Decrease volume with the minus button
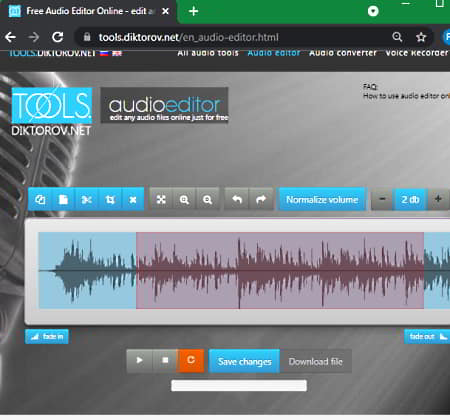The width and height of the screenshot is (450, 420). [382, 199]
